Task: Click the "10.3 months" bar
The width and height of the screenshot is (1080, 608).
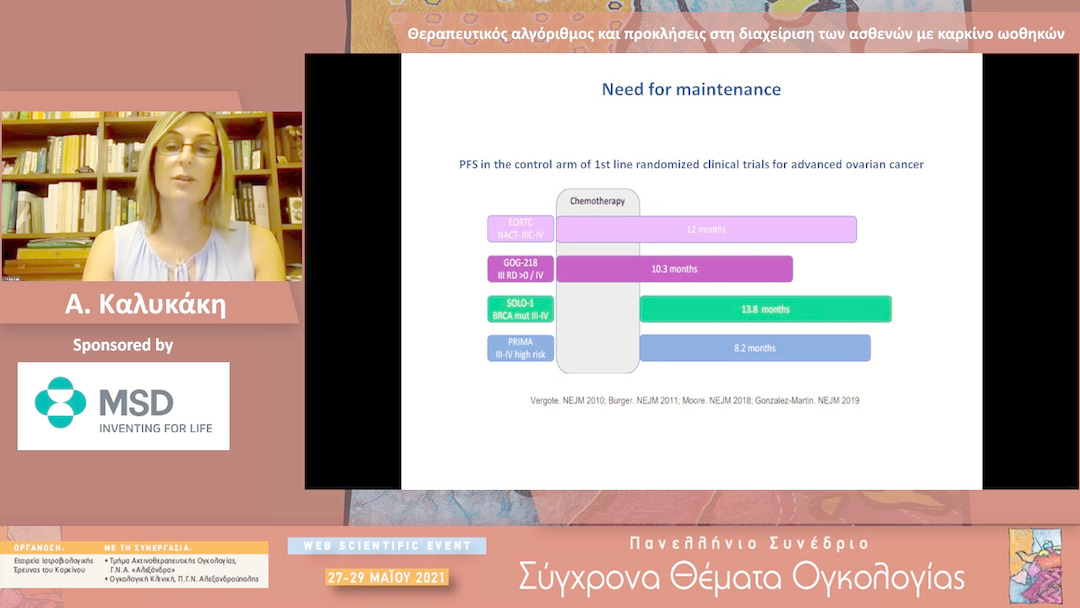Action: 674,269
